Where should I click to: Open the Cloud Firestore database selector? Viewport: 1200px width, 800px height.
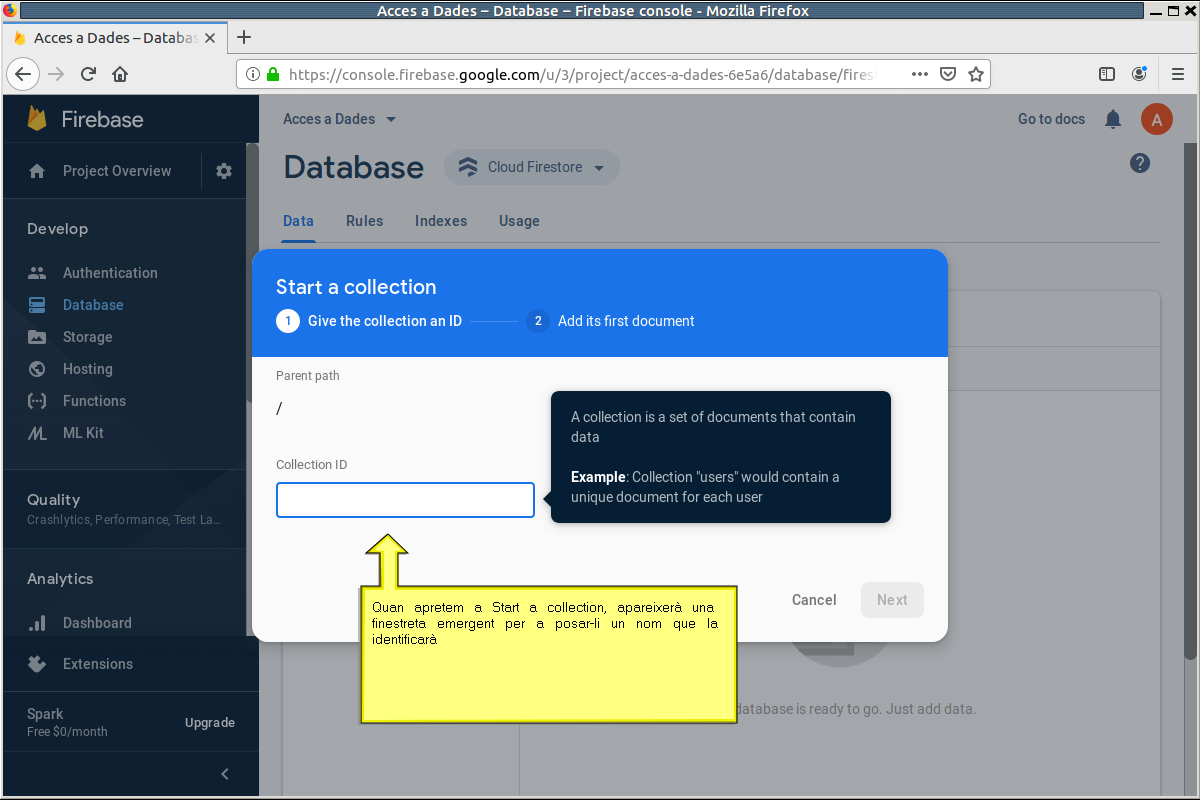[532, 167]
